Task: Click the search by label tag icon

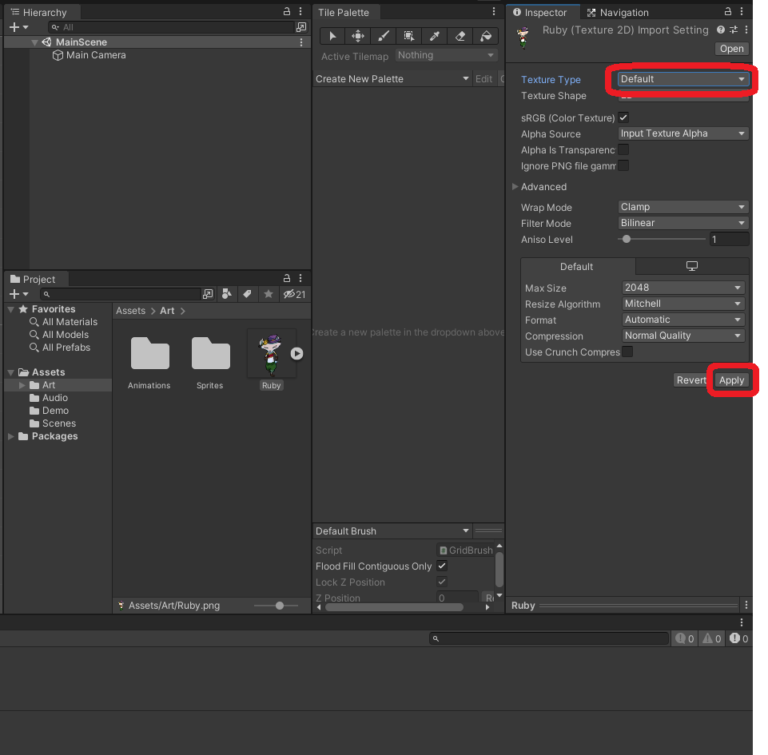Action: (246, 294)
